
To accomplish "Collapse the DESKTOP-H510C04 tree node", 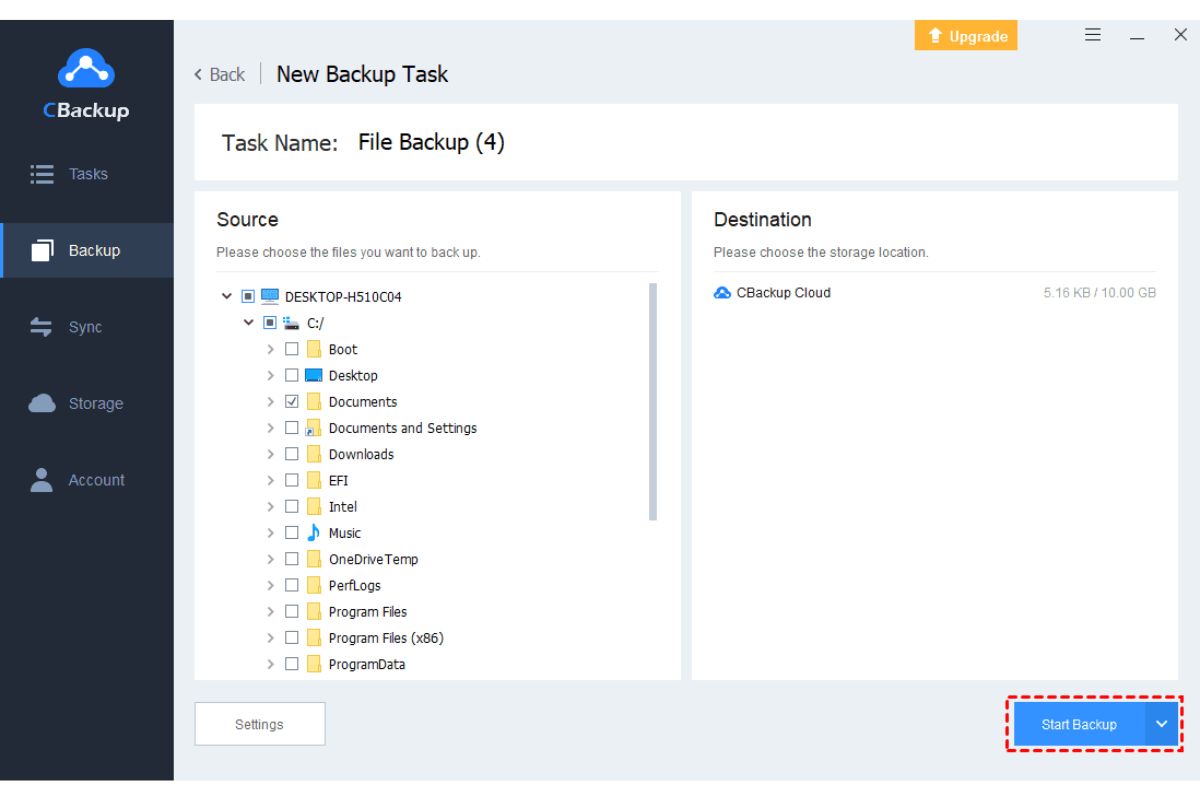I will (x=227, y=297).
